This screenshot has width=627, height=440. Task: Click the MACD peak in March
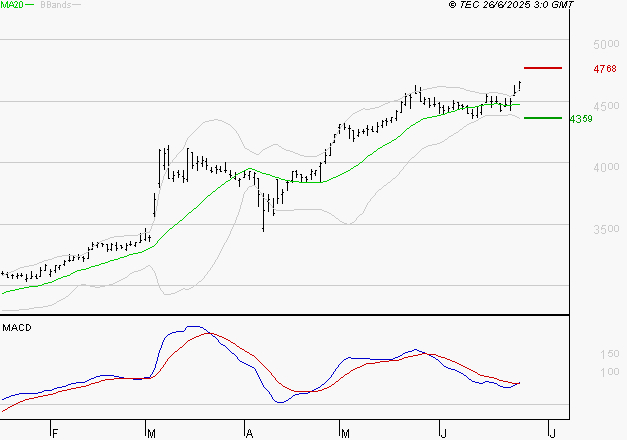pos(195,327)
